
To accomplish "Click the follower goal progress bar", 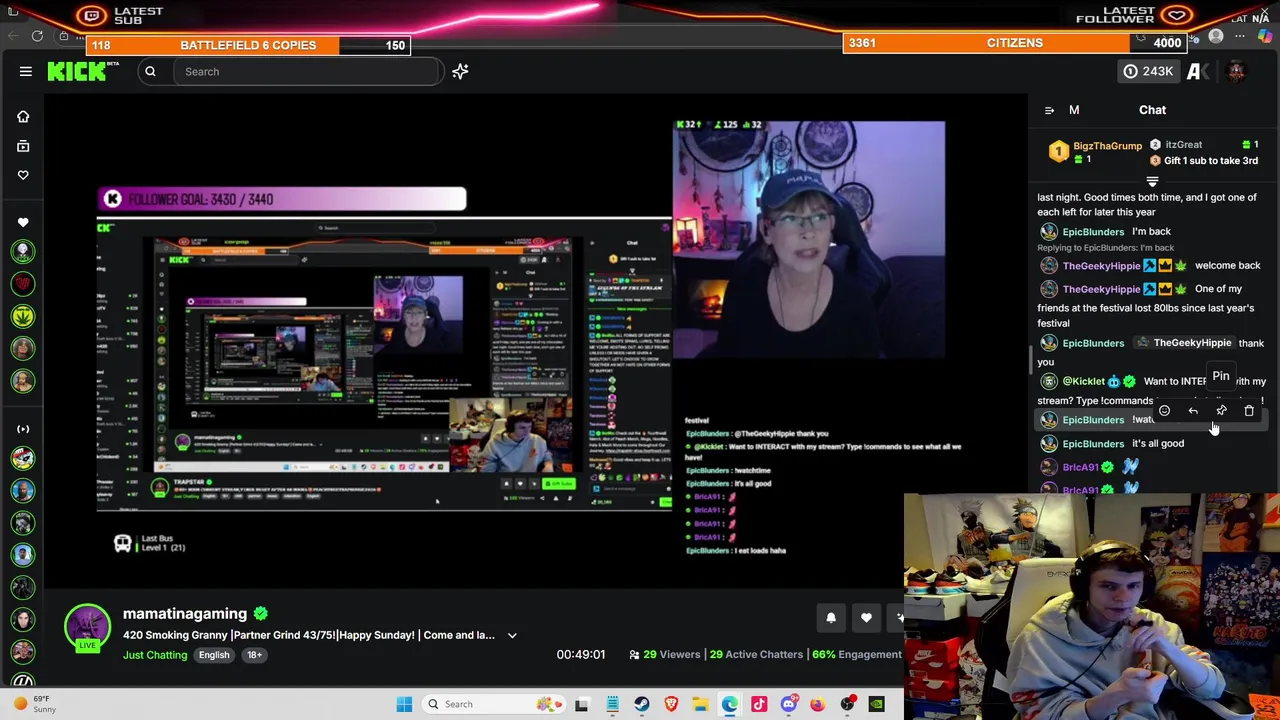I will (283, 199).
